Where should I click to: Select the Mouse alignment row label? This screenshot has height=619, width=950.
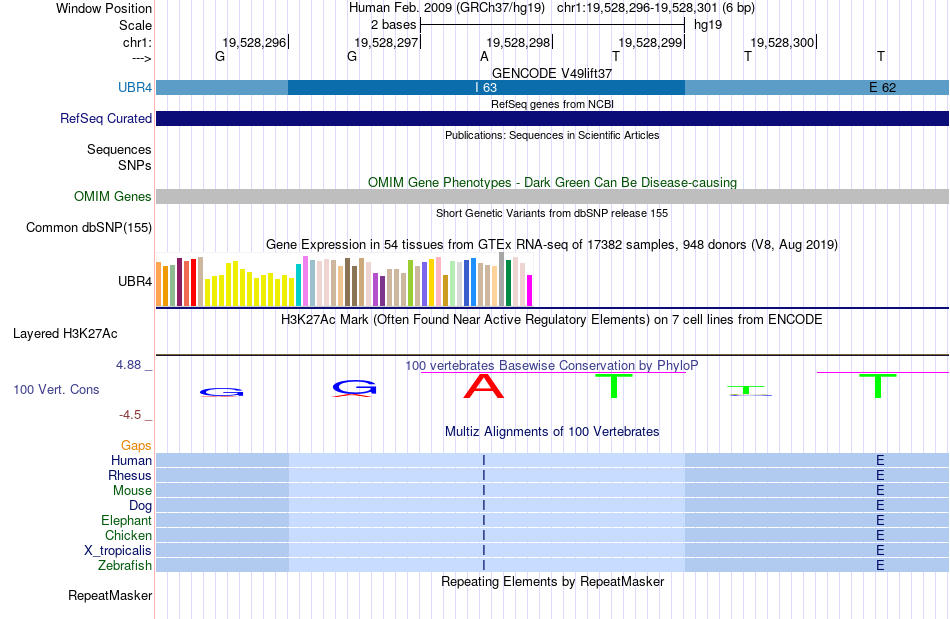[x=132, y=491]
